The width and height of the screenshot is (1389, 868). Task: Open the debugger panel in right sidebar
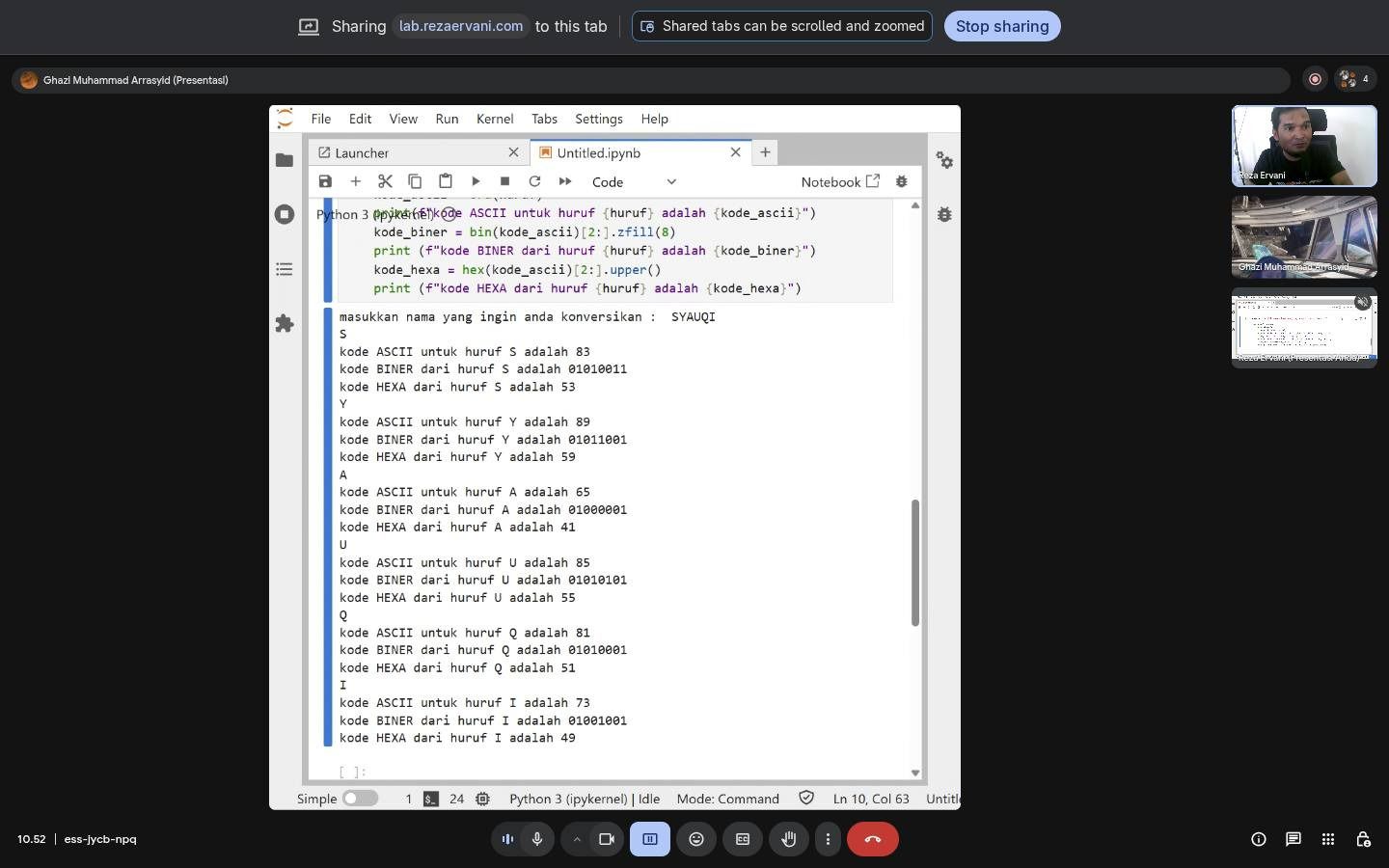coord(944,214)
